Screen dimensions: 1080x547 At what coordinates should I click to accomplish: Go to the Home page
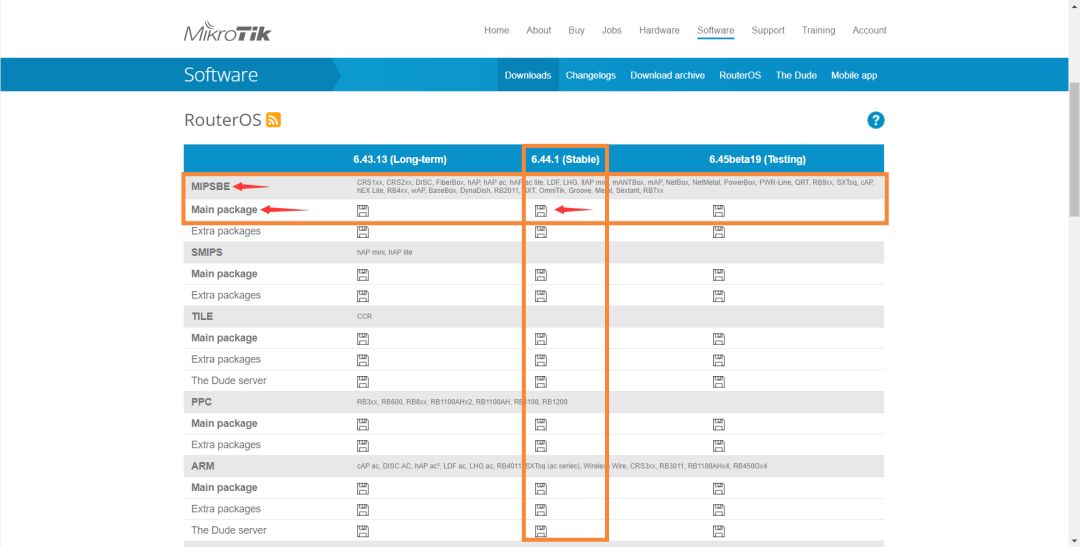(497, 30)
